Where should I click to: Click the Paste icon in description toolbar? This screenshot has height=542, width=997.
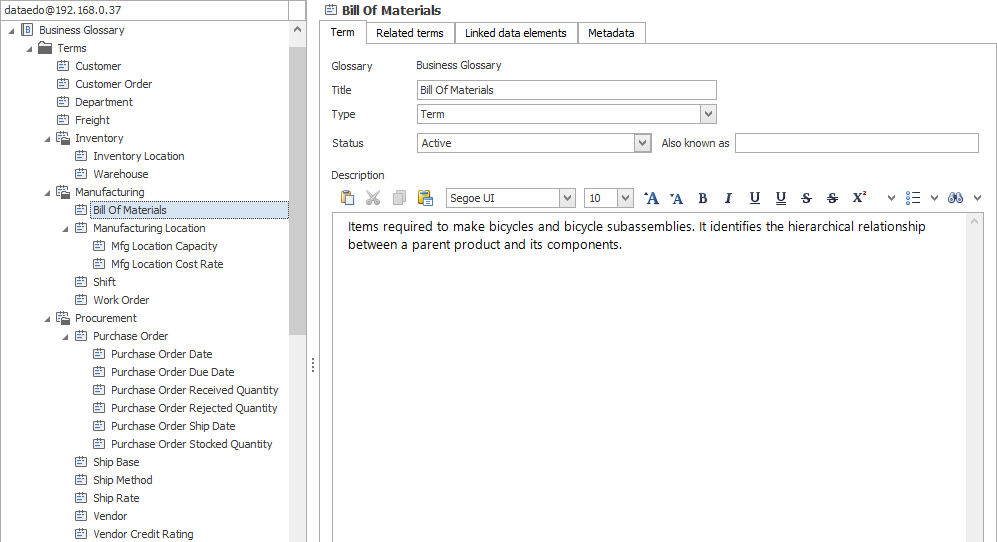tap(347, 198)
